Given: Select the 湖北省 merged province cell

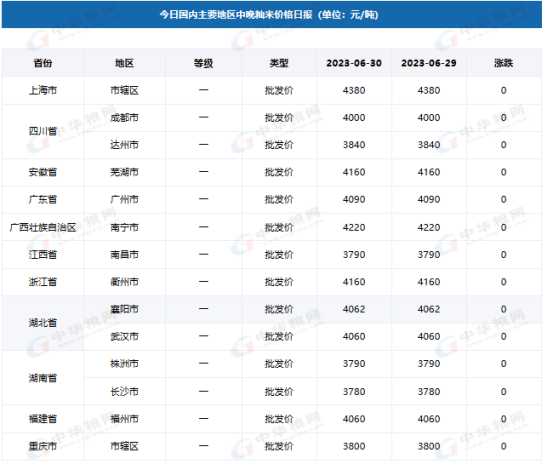Looking at the screenshot, I should tap(43, 323).
